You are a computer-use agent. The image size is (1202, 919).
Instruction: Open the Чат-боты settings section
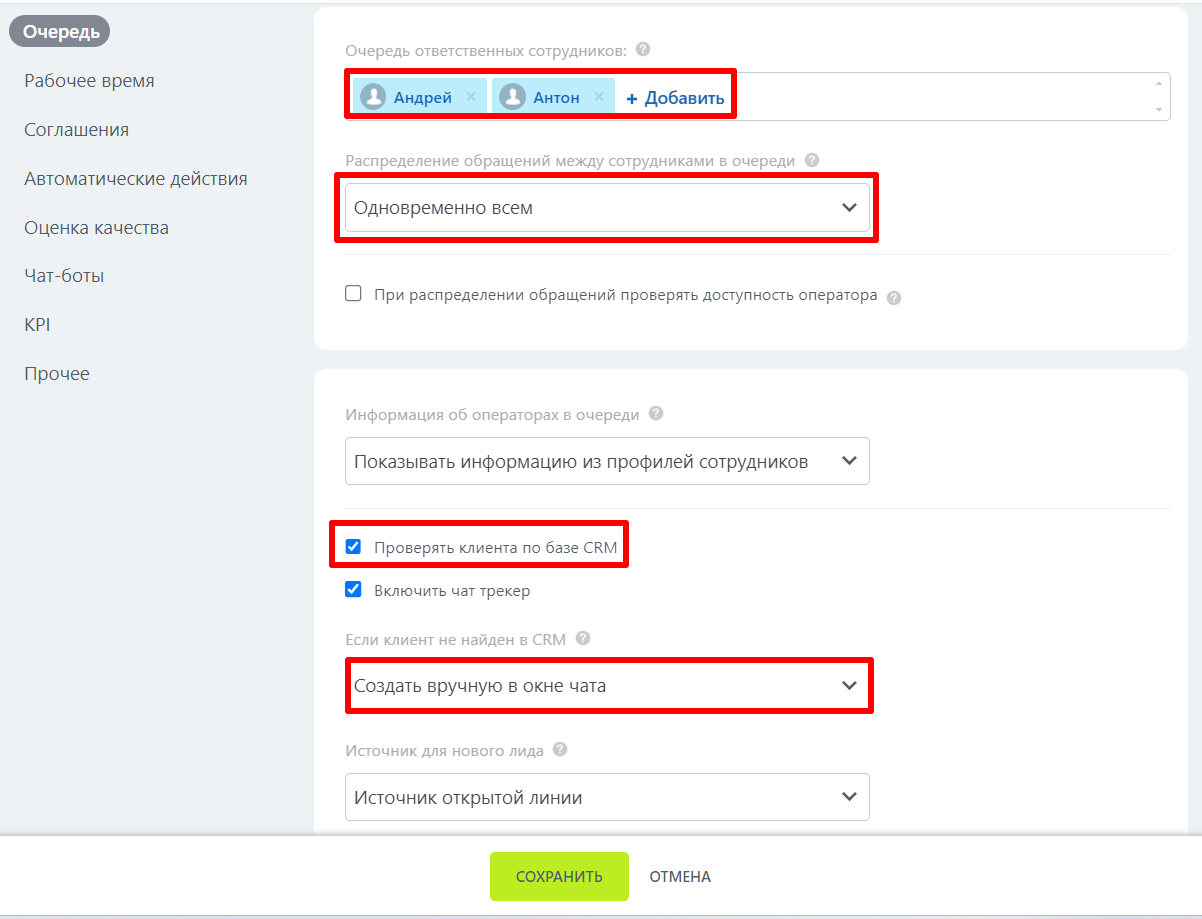point(64,276)
